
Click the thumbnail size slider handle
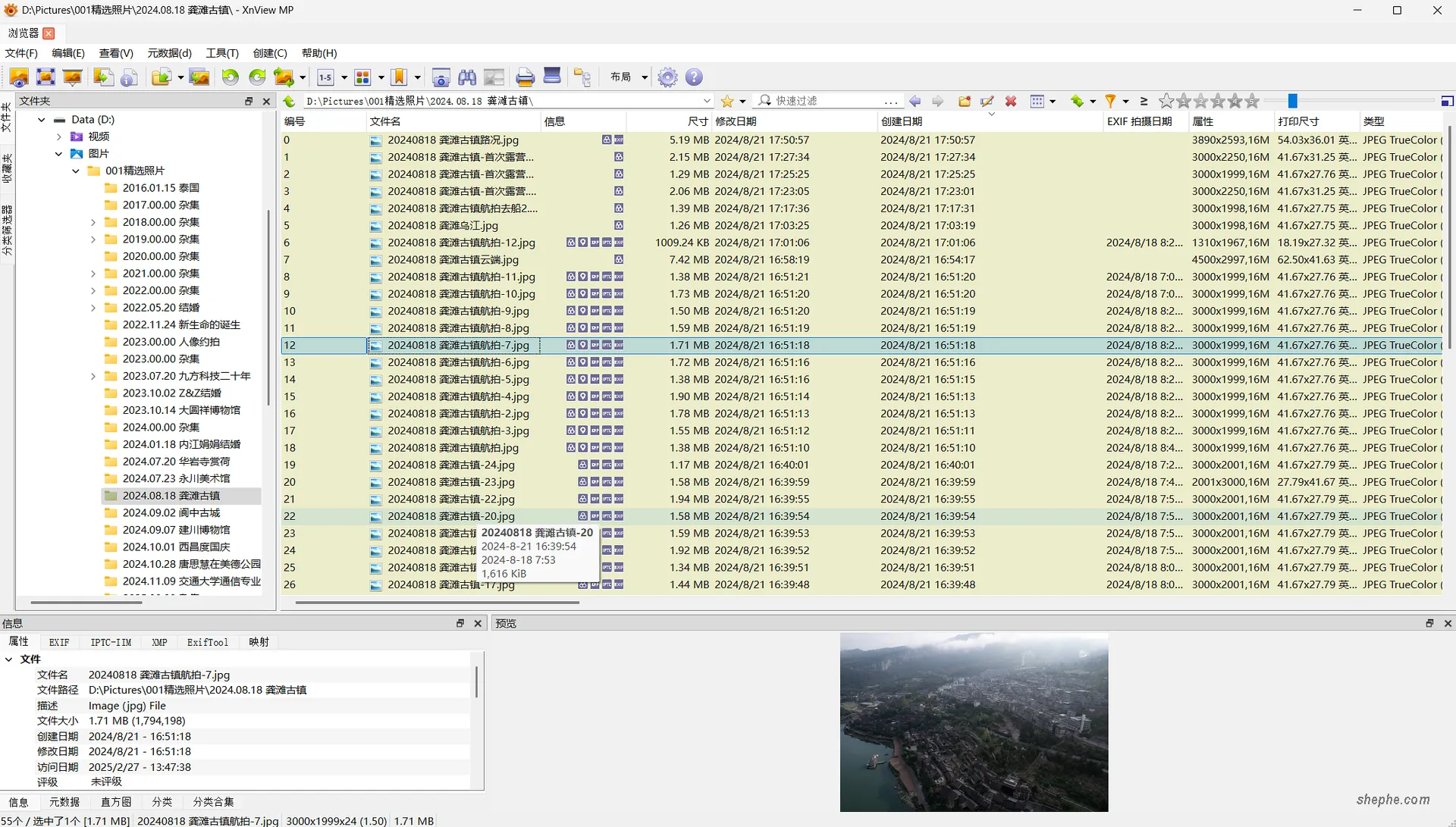(x=1293, y=101)
